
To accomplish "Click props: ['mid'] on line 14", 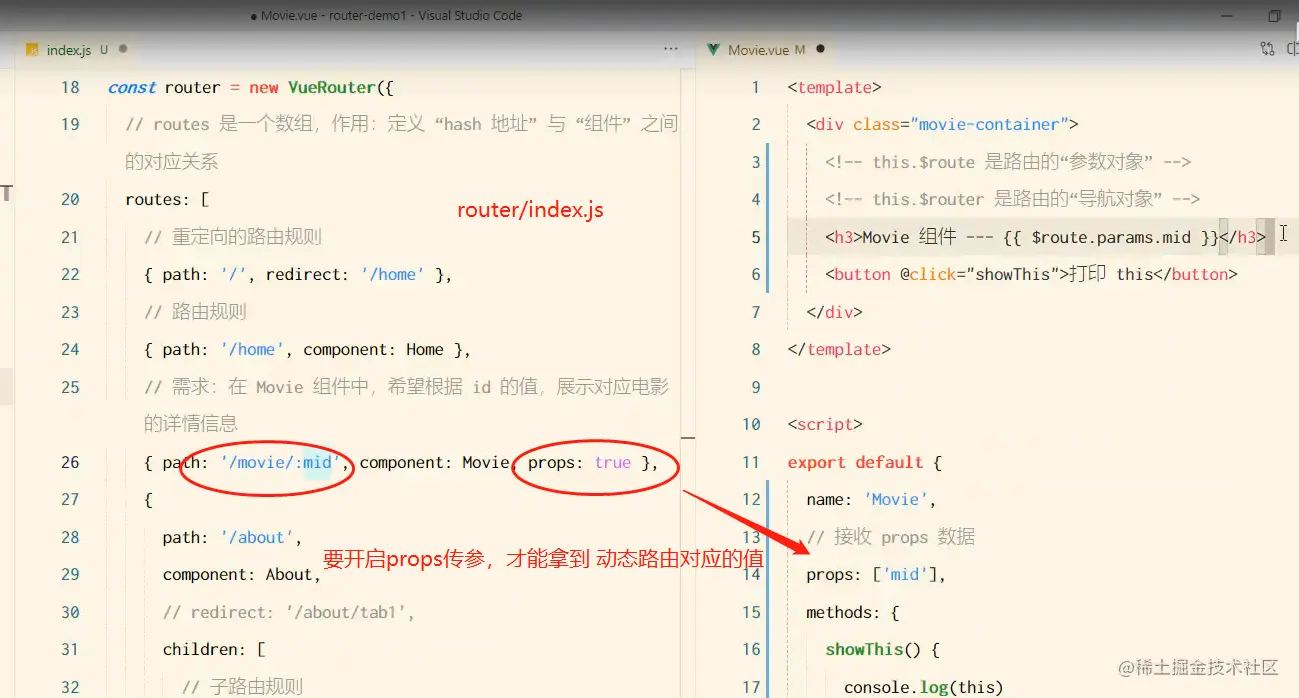I will point(876,574).
